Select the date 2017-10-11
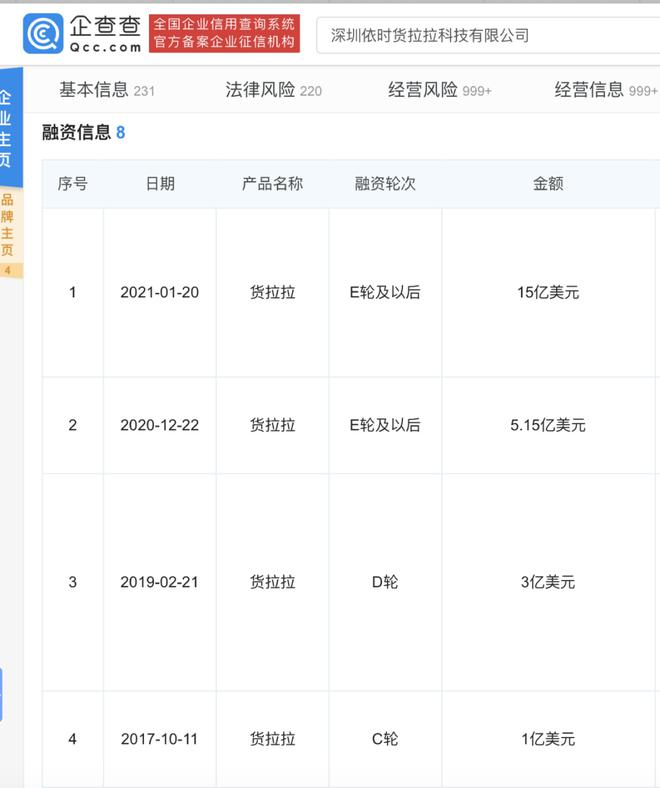This screenshot has width=660, height=788. [x=159, y=739]
